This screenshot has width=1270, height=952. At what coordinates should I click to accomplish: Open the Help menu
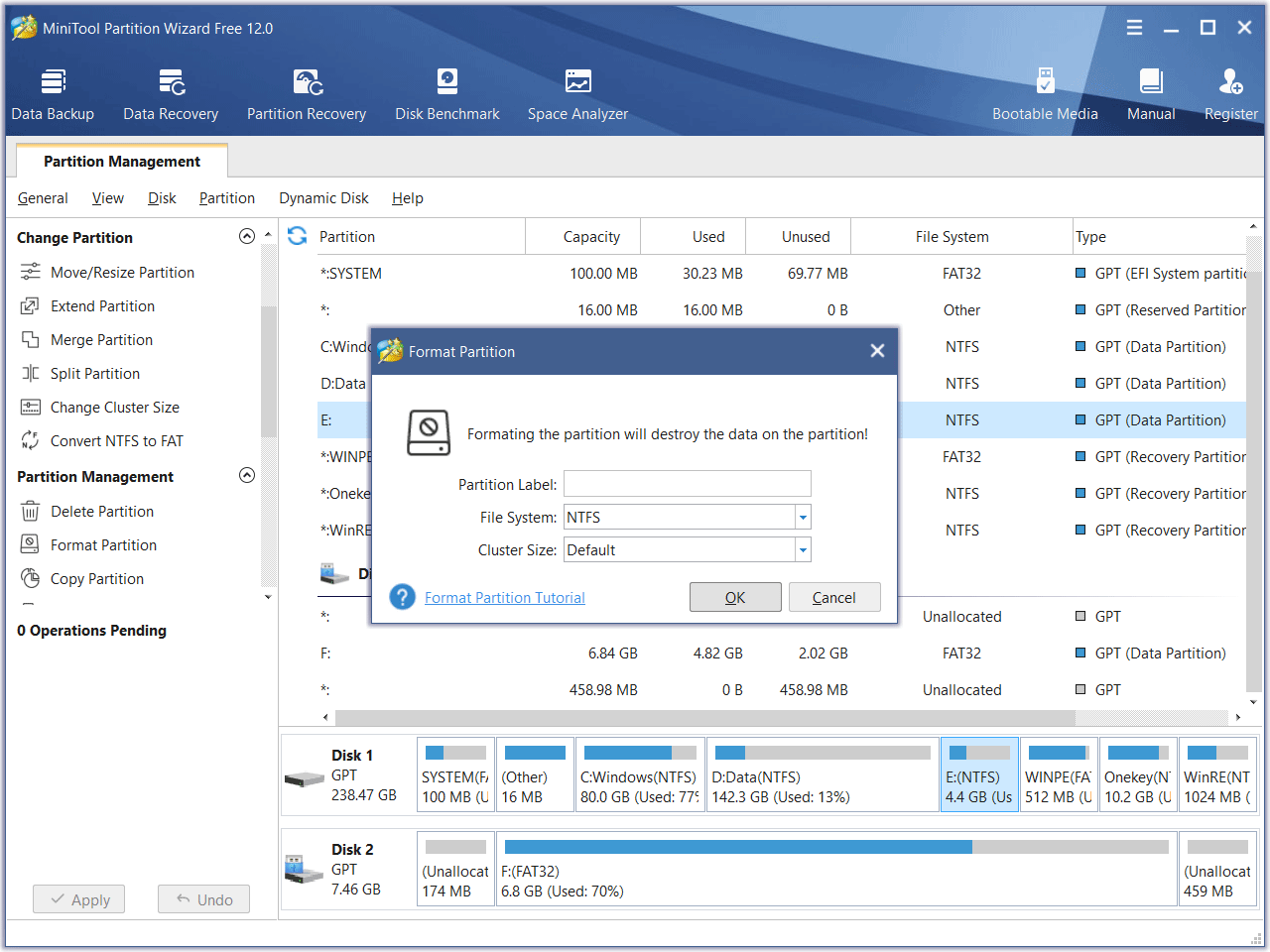tap(408, 198)
